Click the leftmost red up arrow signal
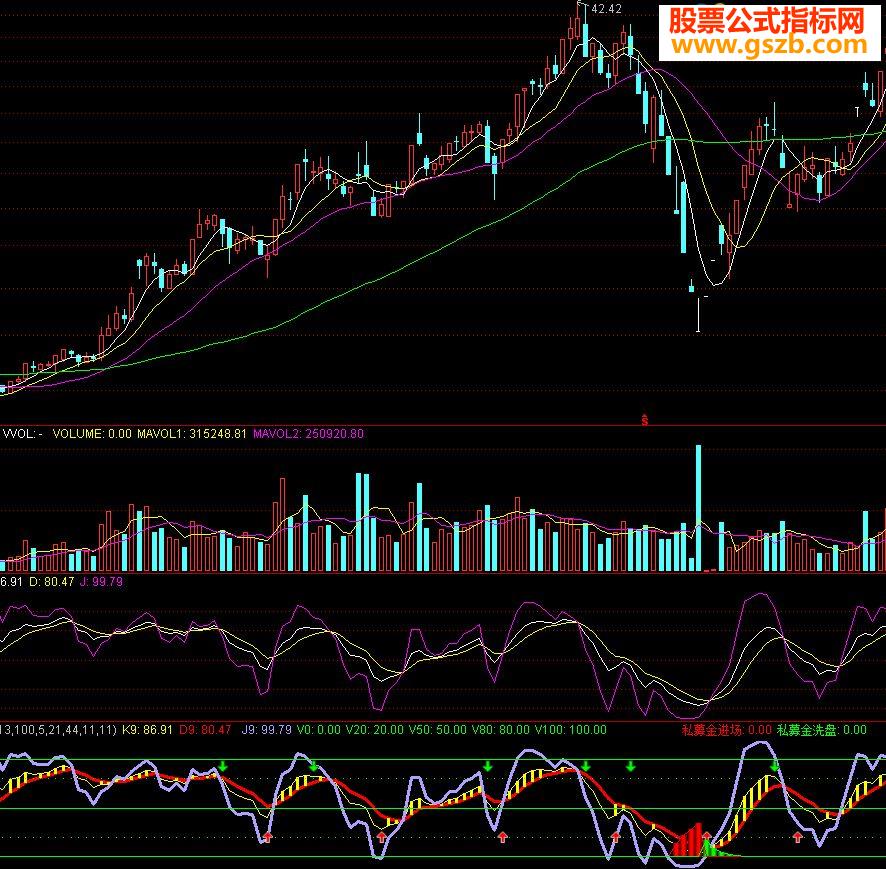Viewport: 886px width, 869px height. pos(267,837)
